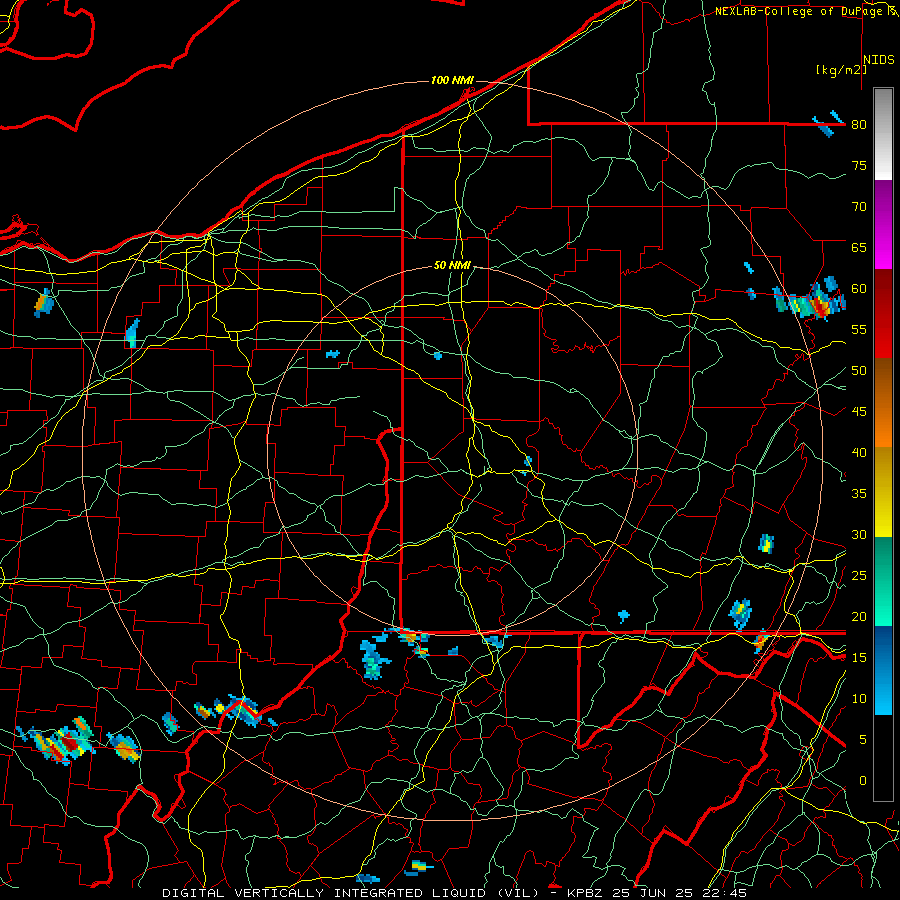The height and width of the screenshot is (900, 900).
Task: Click the 60 value on the VIL scale
Action: pyautogui.click(x=859, y=289)
